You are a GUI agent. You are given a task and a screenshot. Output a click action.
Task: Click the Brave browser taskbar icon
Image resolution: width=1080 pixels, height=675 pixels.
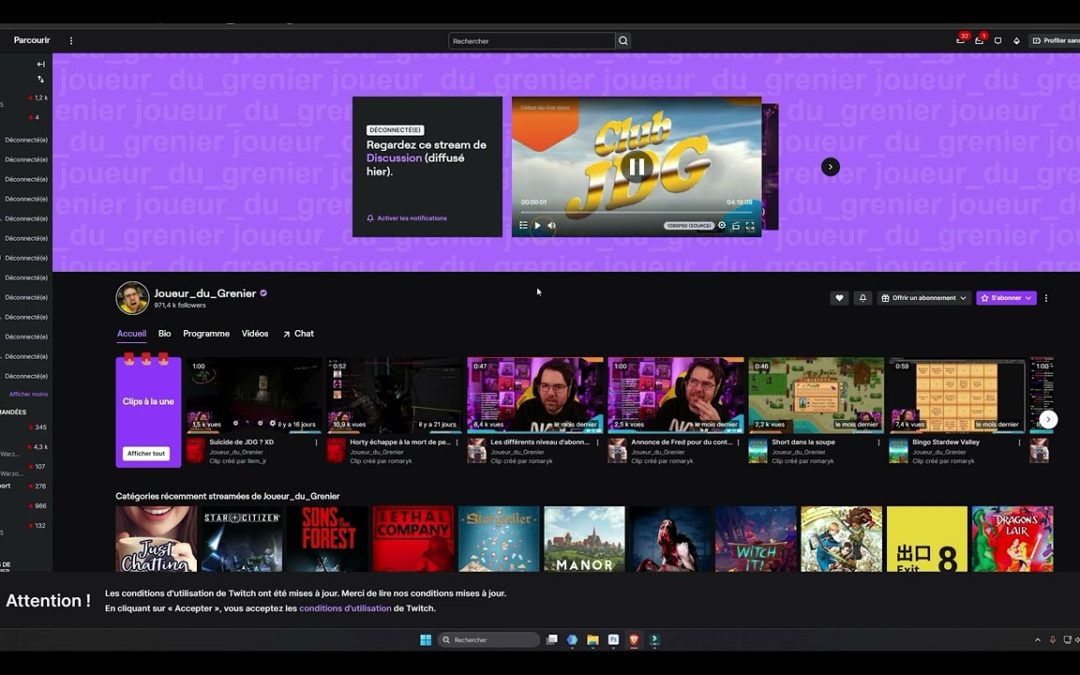coord(634,640)
